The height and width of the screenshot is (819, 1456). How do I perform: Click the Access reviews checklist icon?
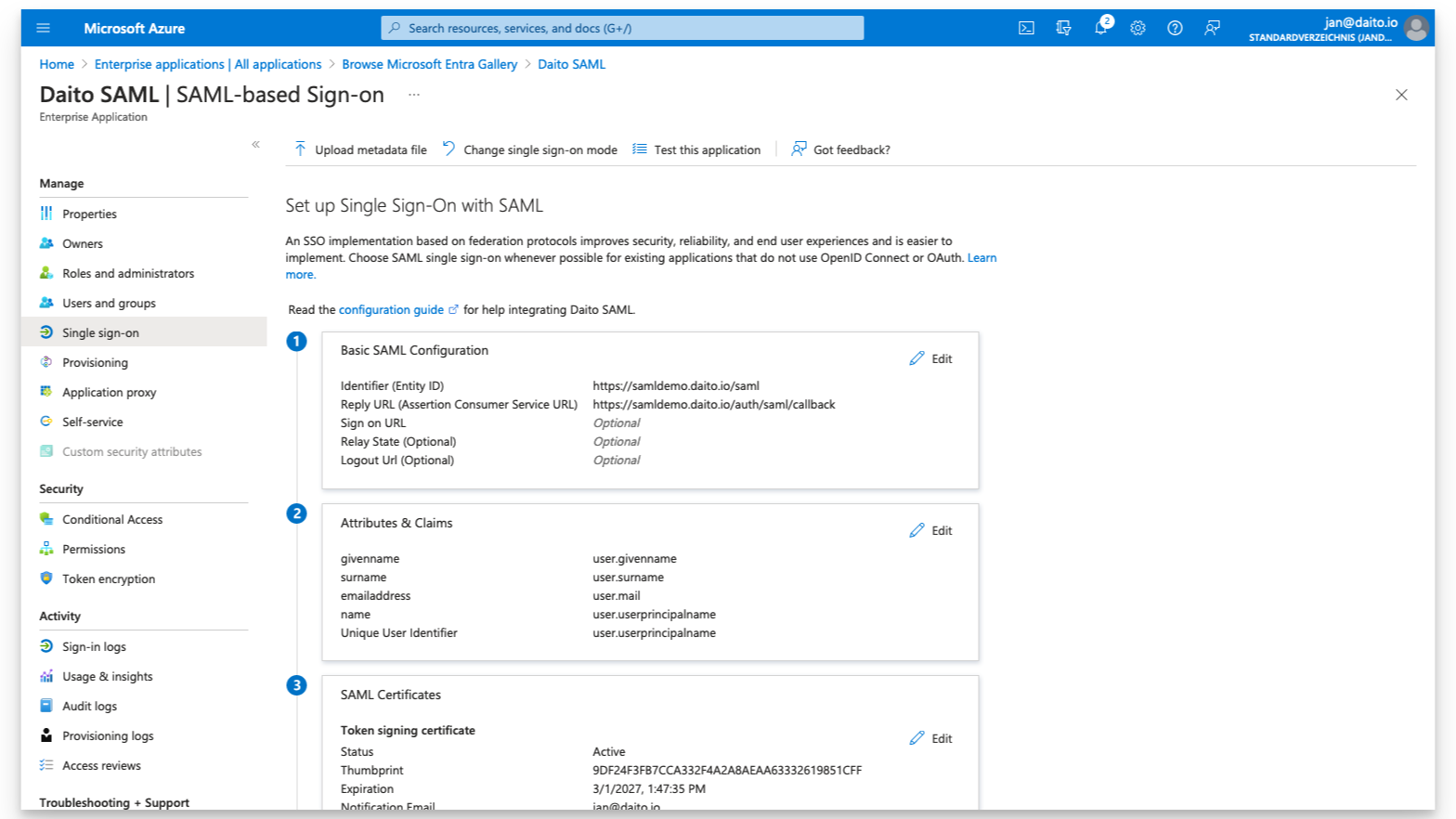(x=46, y=765)
